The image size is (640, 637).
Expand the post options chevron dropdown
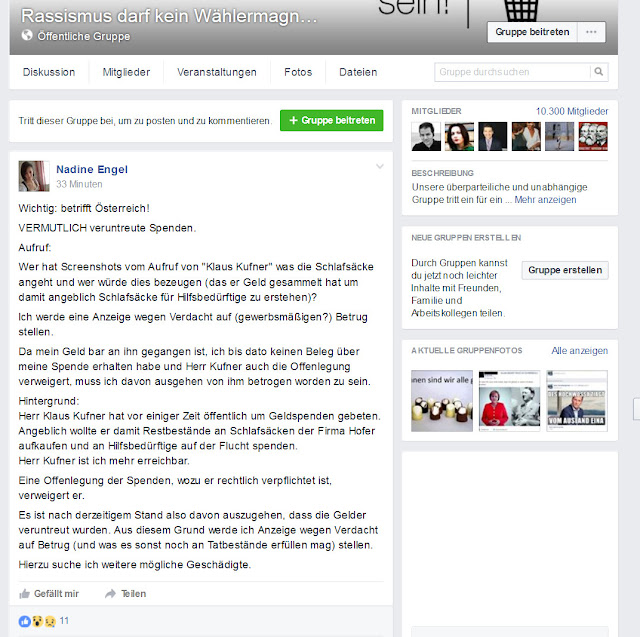(380, 166)
